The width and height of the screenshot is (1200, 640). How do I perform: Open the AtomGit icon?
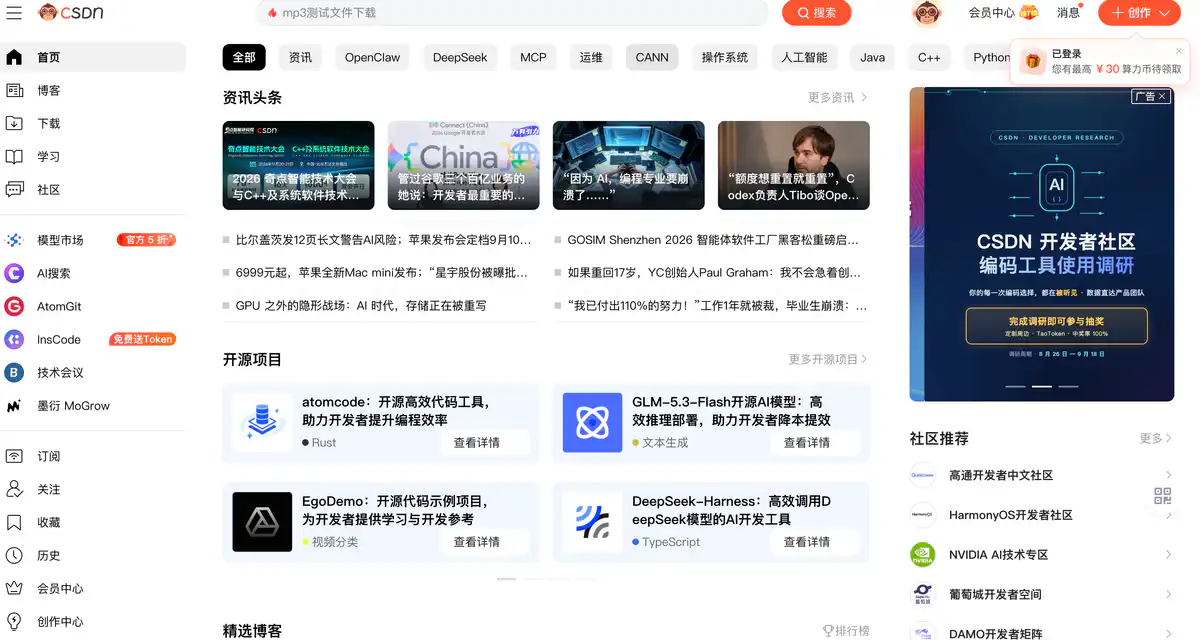click(x=14, y=306)
